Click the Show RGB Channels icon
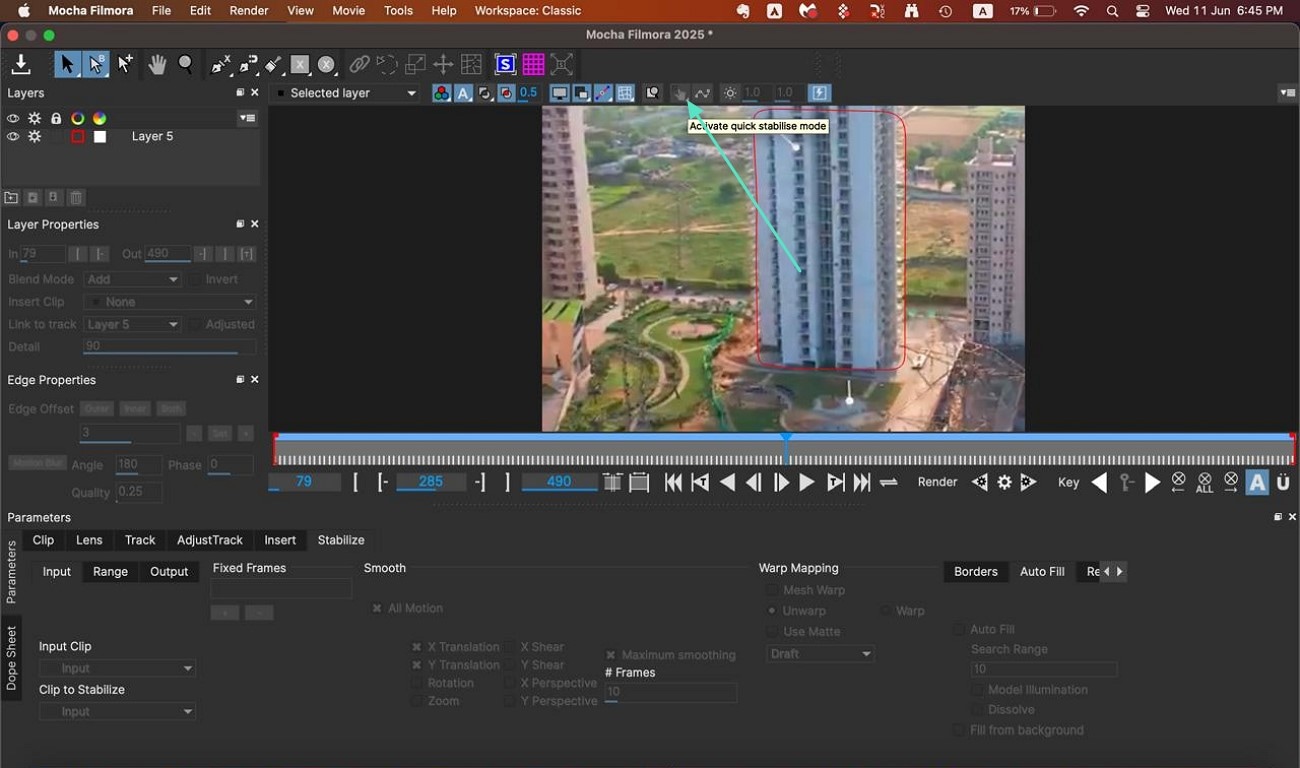Image resolution: width=1300 pixels, height=768 pixels. pyautogui.click(x=441, y=93)
